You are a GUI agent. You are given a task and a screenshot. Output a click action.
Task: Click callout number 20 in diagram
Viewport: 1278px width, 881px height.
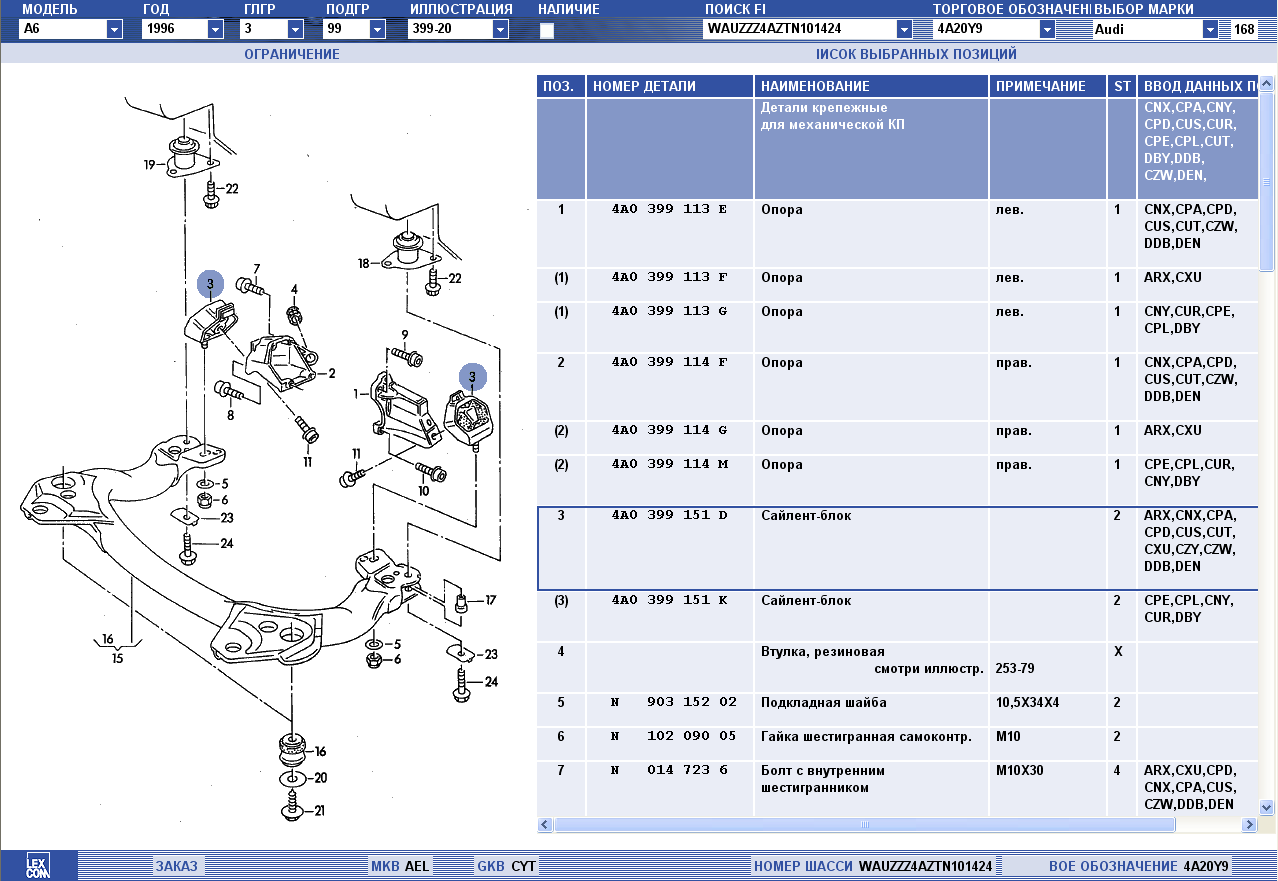tap(320, 778)
